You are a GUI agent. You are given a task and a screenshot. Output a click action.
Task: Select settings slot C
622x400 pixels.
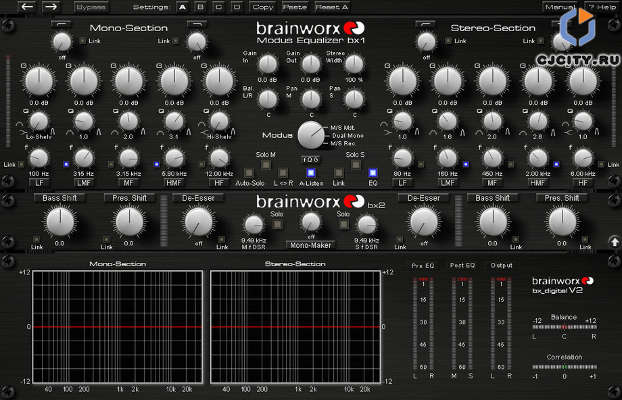click(x=219, y=7)
